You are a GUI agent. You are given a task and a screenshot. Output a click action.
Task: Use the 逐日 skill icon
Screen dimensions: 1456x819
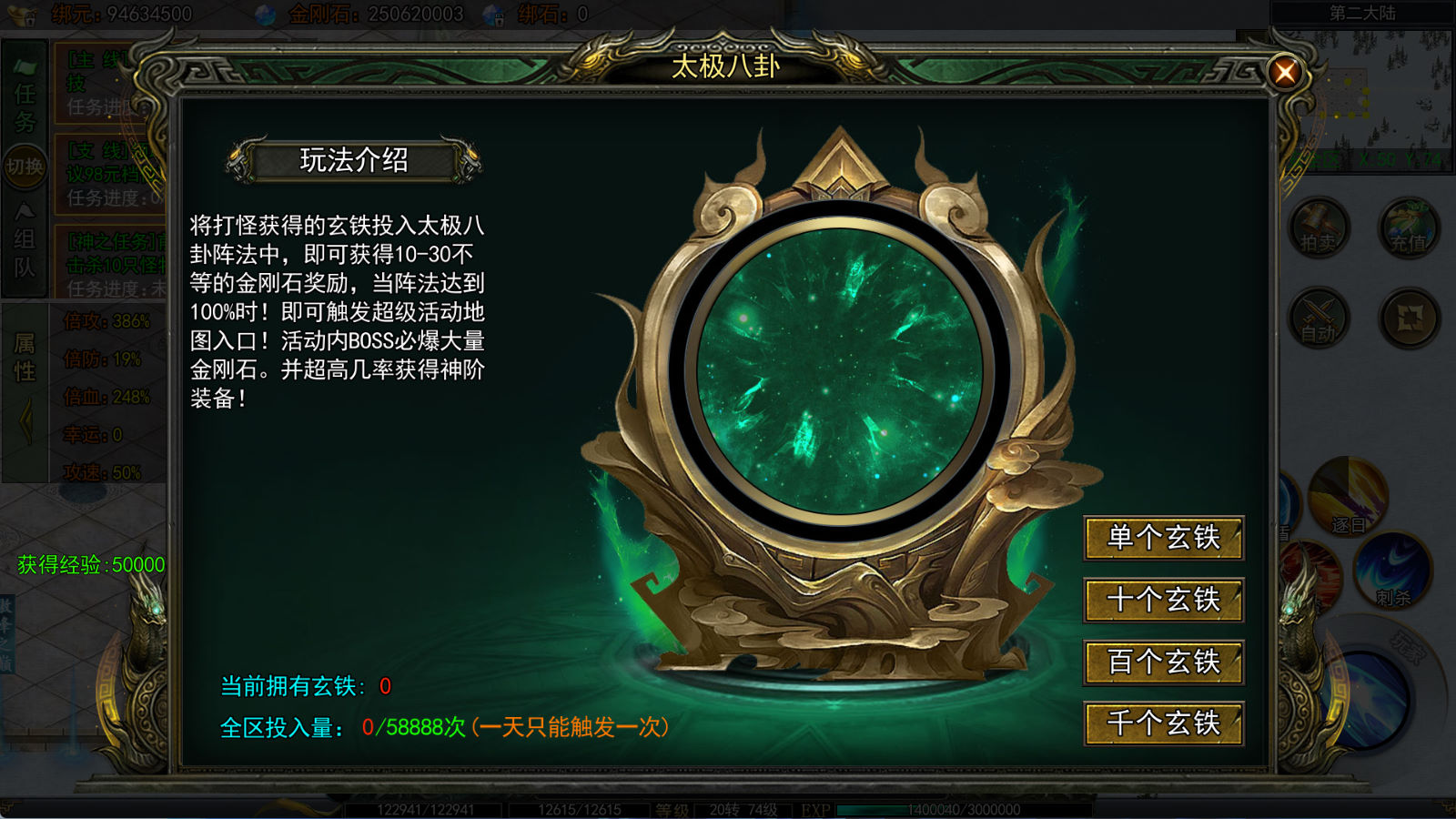(x=1348, y=499)
